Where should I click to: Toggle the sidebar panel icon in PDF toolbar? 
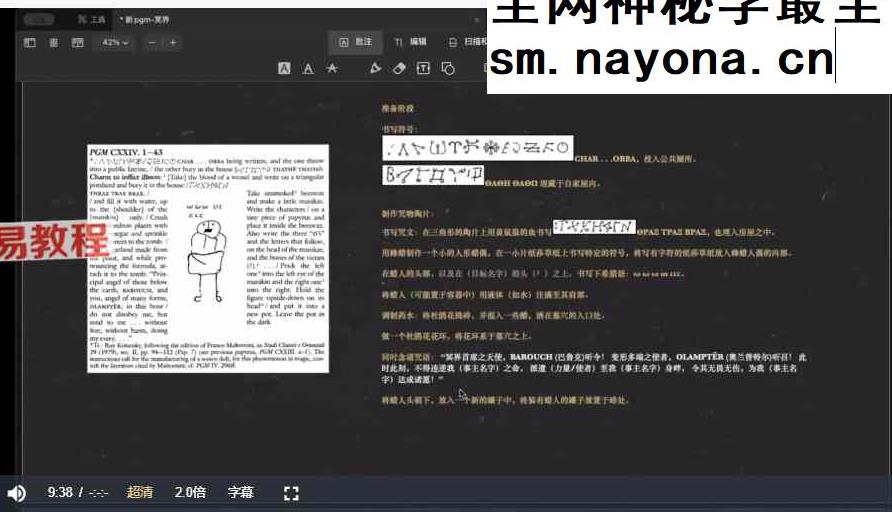coord(30,43)
